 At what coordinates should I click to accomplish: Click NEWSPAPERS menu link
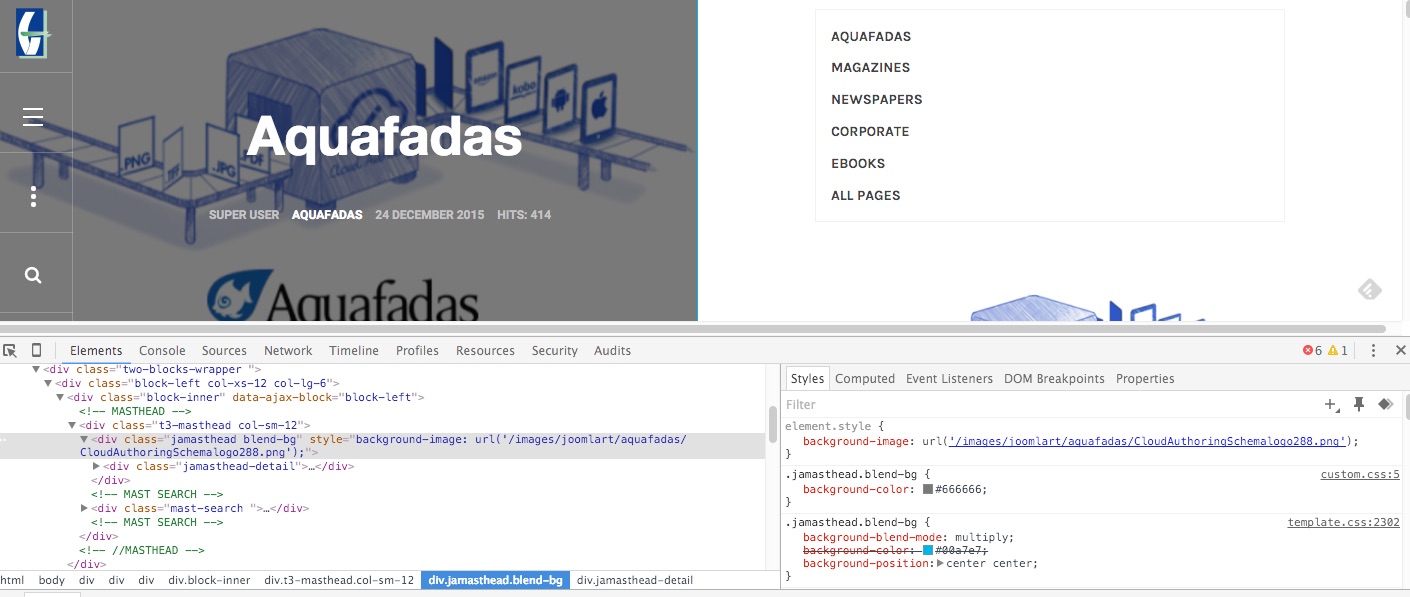tap(877, 100)
